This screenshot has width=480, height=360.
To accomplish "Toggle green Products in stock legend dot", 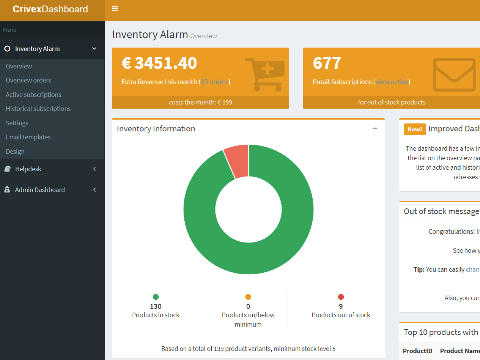I will (156, 297).
